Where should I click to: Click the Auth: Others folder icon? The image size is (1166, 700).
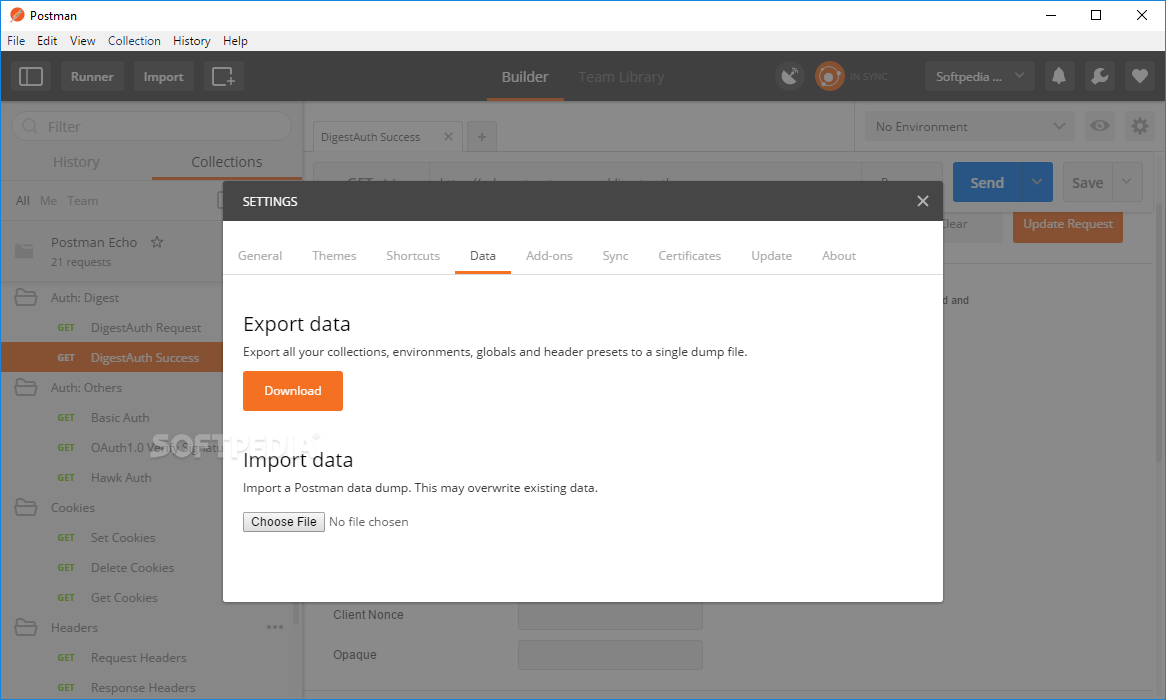[x=25, y=388]
